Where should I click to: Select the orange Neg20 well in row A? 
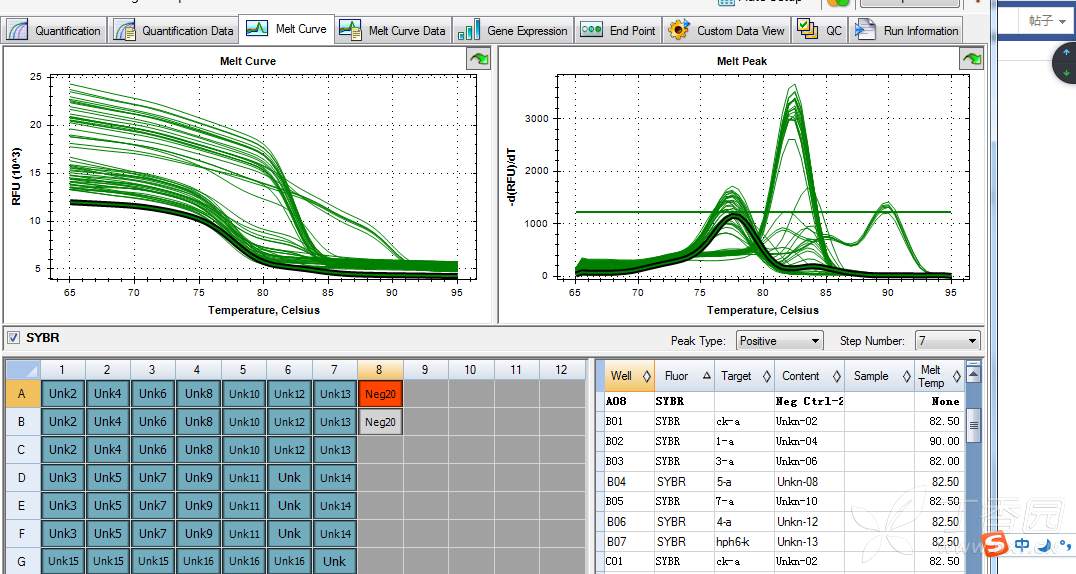tap(380, 395)
